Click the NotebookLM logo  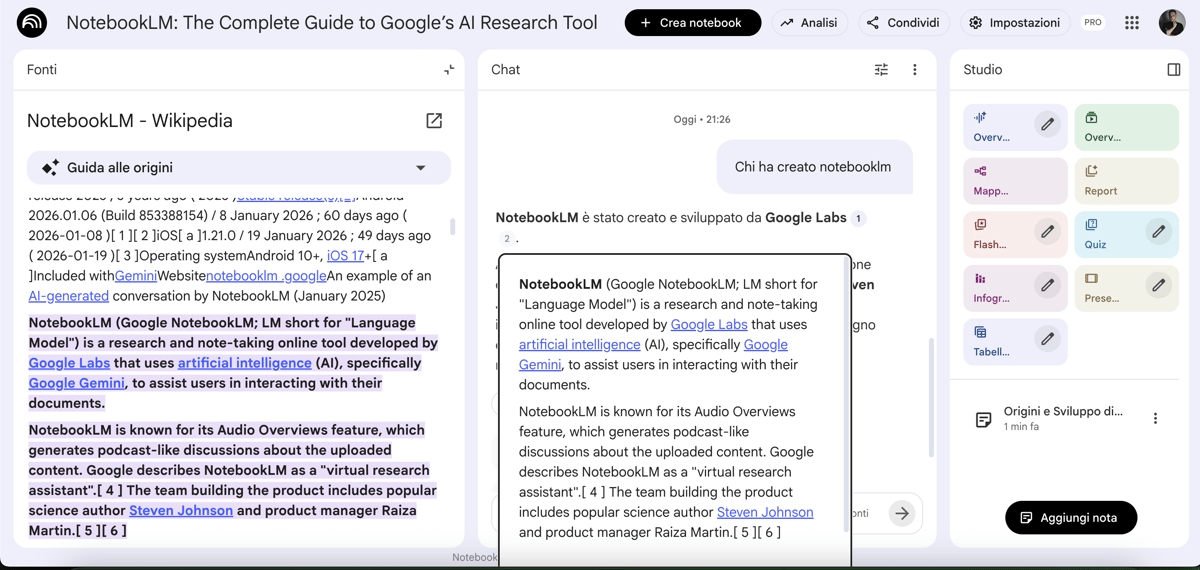(x=32, y=23)
